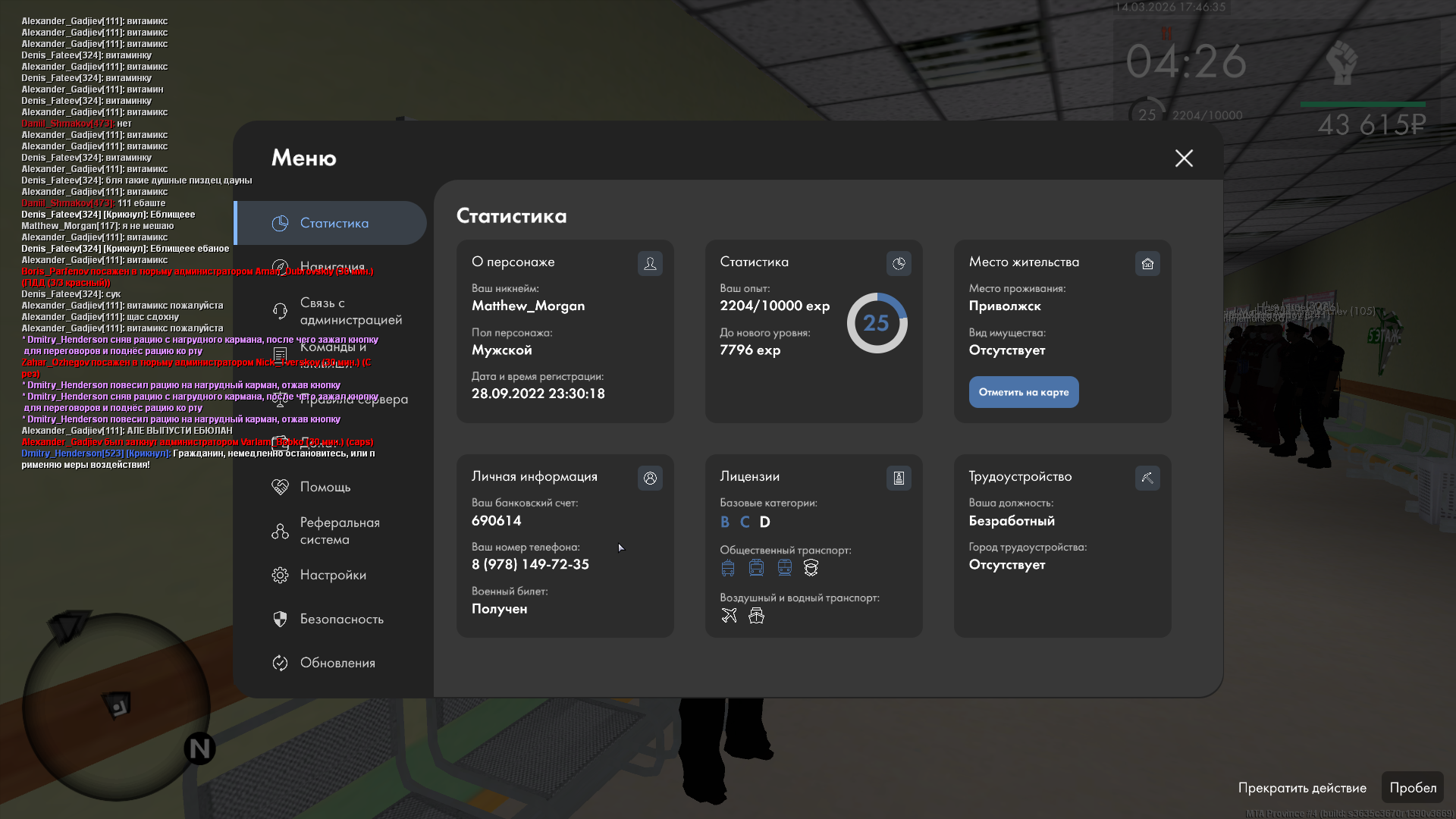Image resolution: width=1456 pixels, height=819 pixels.
Task: Click the level 25 circular progress ring
Action: (877, 323)
